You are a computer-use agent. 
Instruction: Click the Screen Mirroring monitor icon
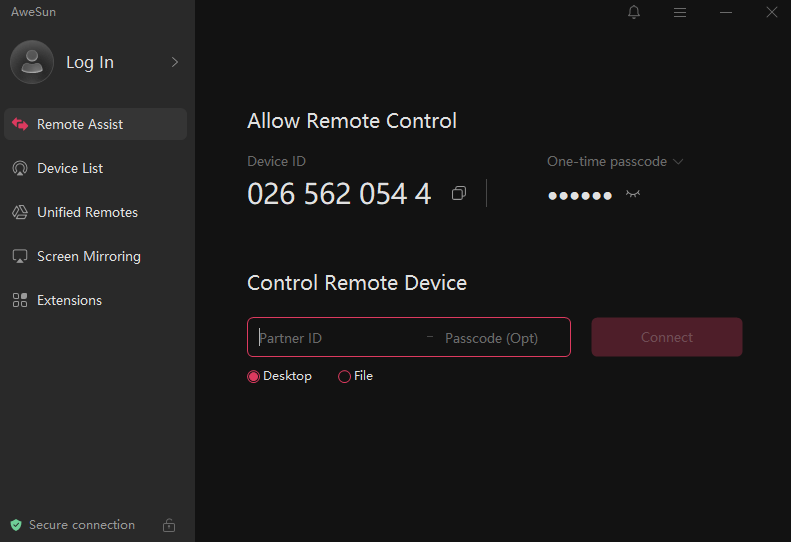click(x=20, y=256)
